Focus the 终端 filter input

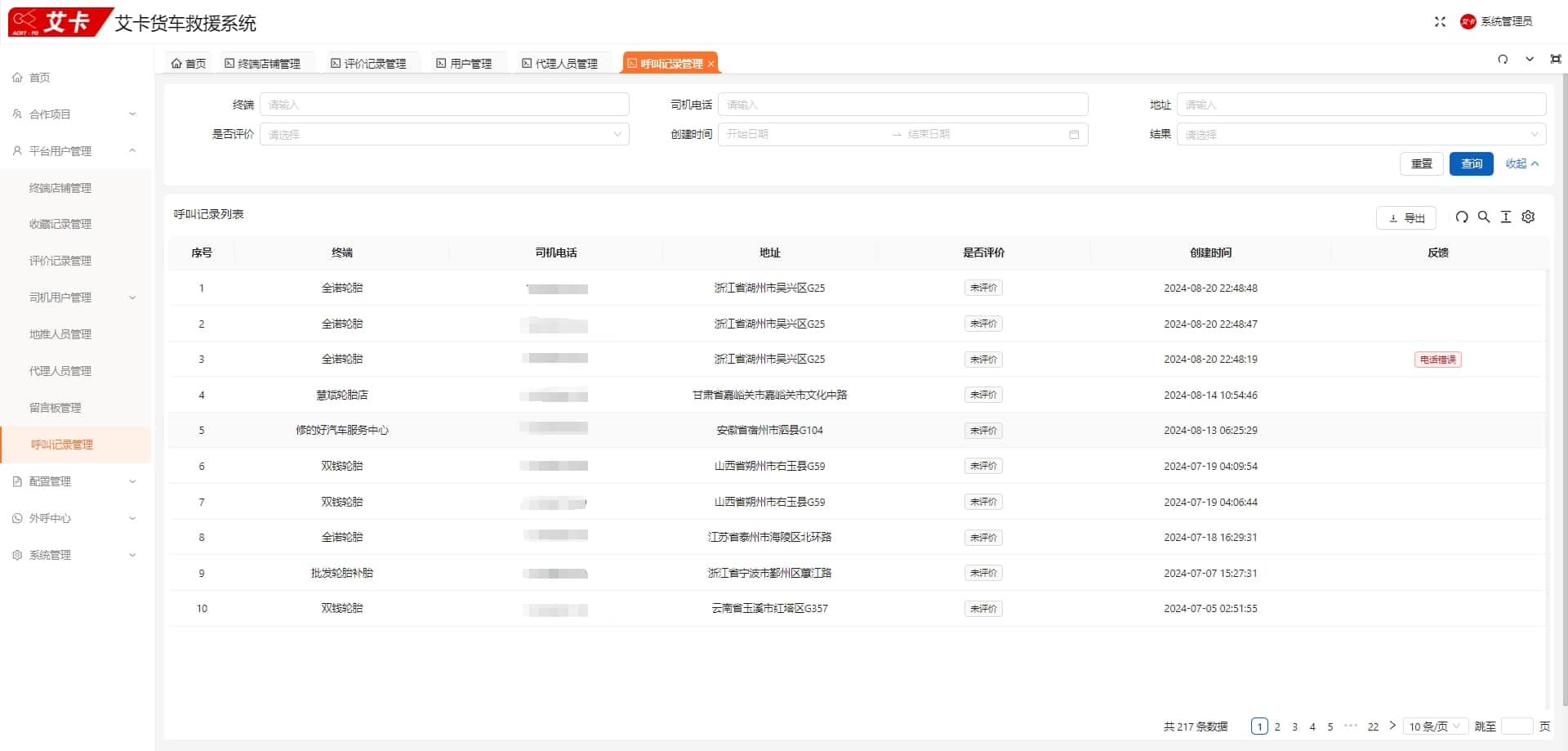(444, 105)
